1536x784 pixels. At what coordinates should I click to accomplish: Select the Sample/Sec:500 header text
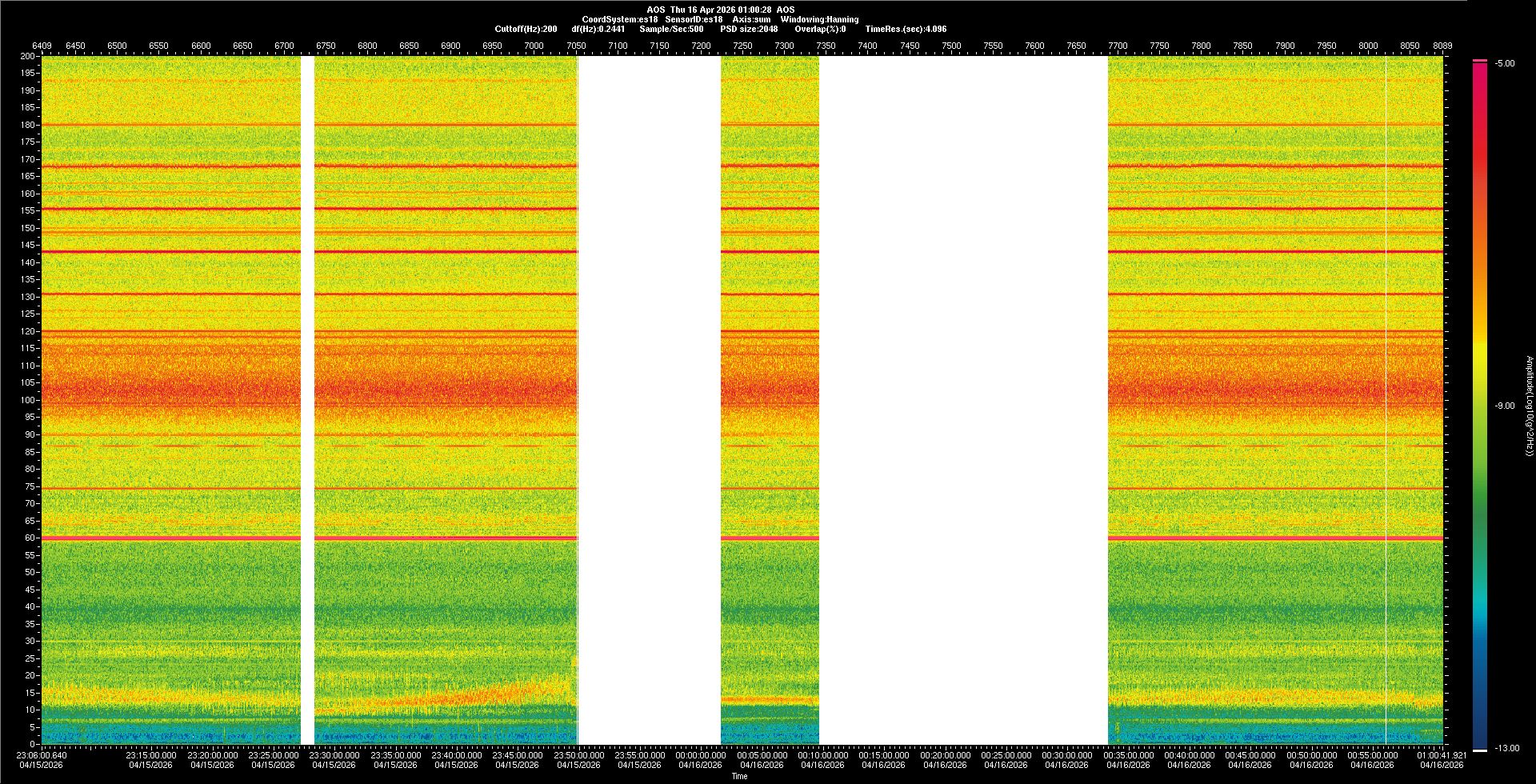point(671,30)
